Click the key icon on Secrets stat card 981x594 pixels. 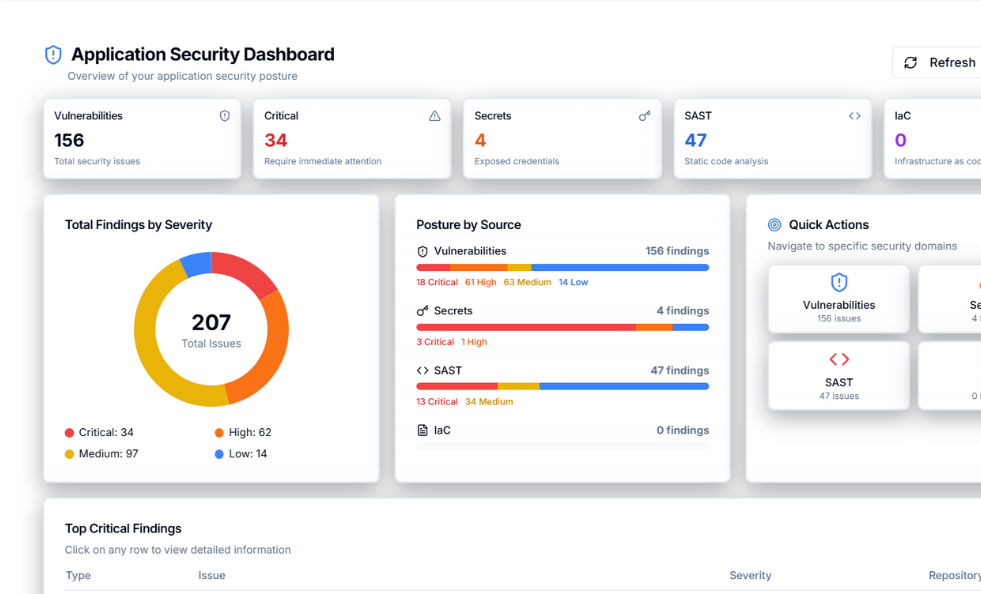645,116
